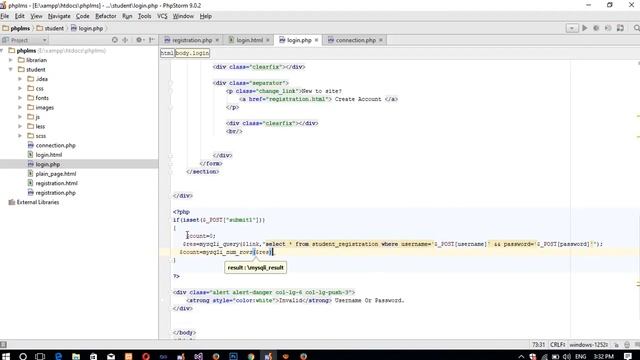Toggle the read-only lock icon in status bar
Image resolution: width=640 pixels, height=360 pixels.
pos(617,345)
